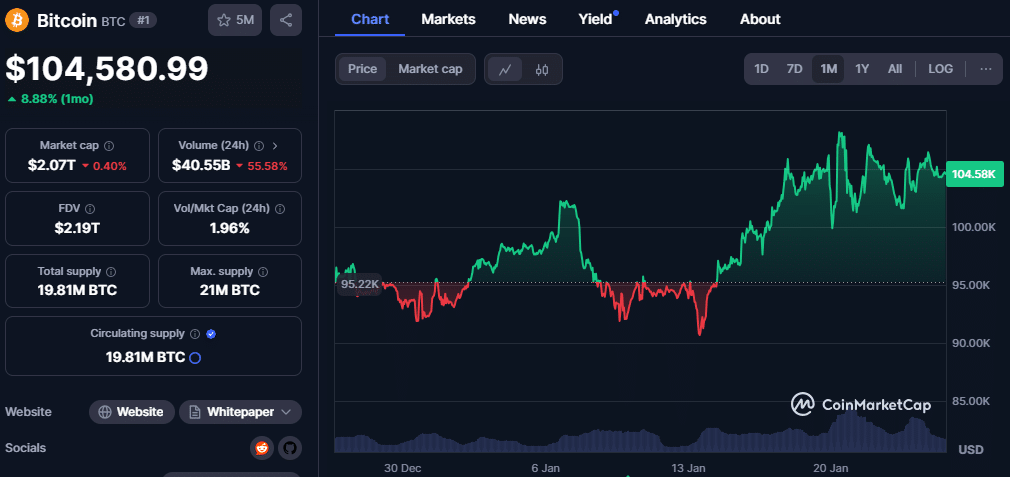Click FDV info icon
The width and height of the screenshot is (1010, 477).
(90, 209)
